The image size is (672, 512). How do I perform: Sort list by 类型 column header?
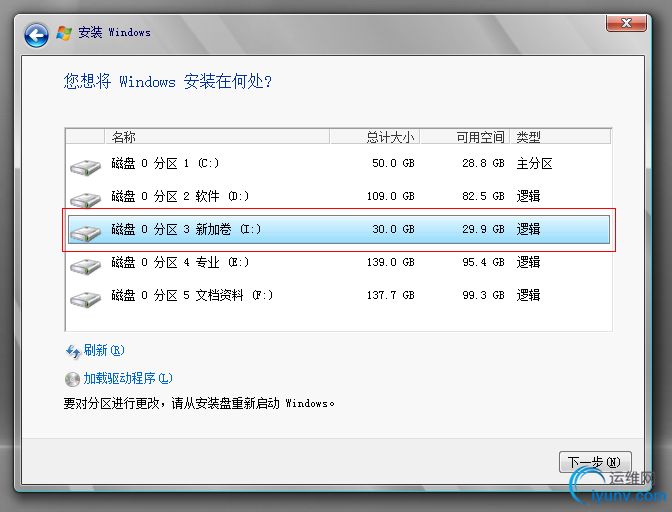tap(561, 137)
